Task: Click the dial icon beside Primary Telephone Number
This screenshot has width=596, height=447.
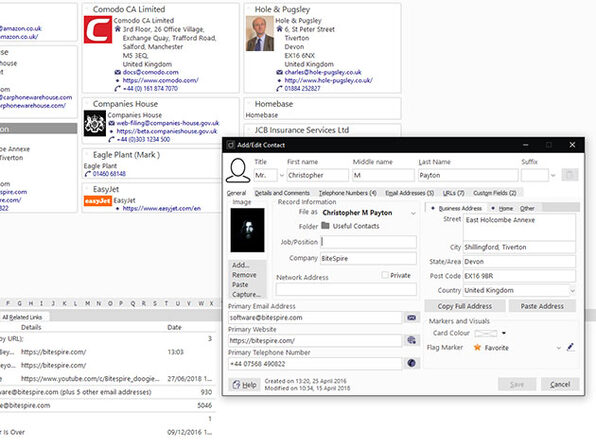Action: coord(411,363)
